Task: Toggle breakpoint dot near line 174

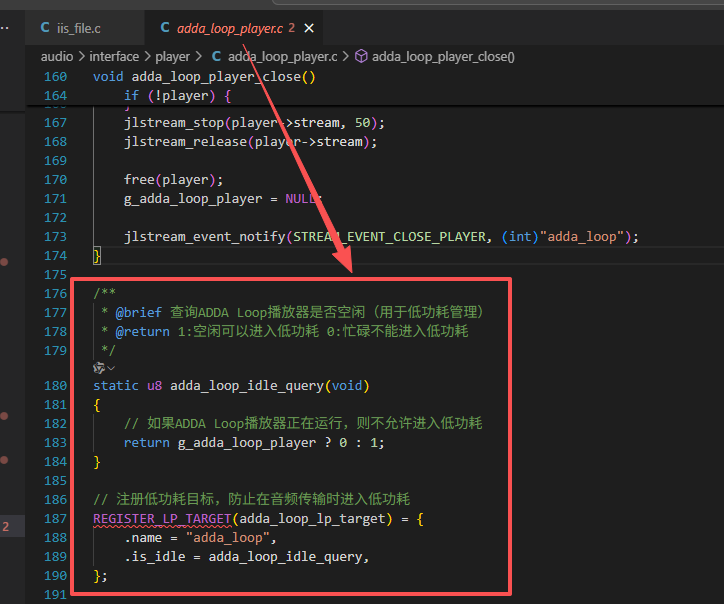Action: [4, 262]
